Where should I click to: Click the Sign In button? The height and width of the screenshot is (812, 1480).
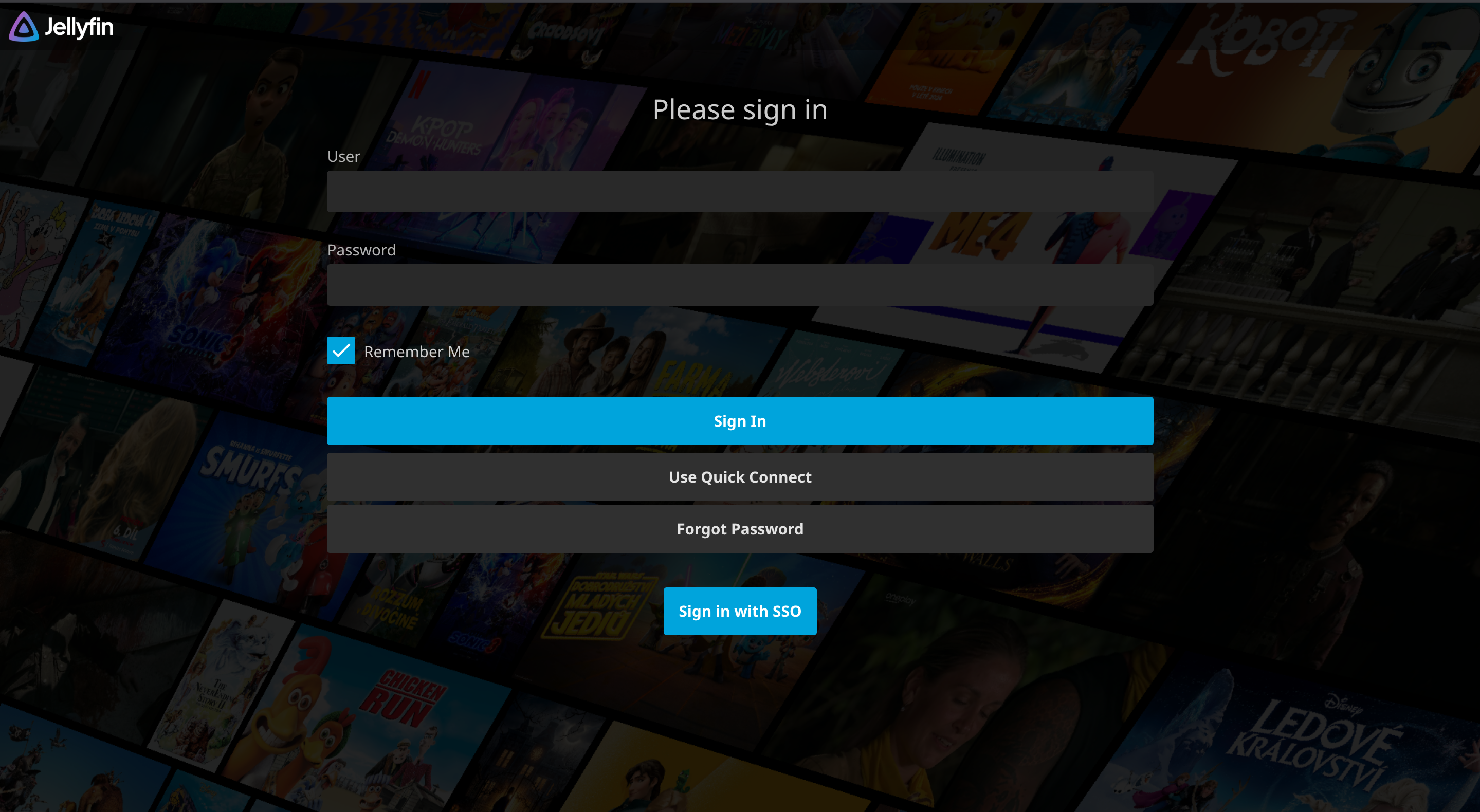pos(740,420)
